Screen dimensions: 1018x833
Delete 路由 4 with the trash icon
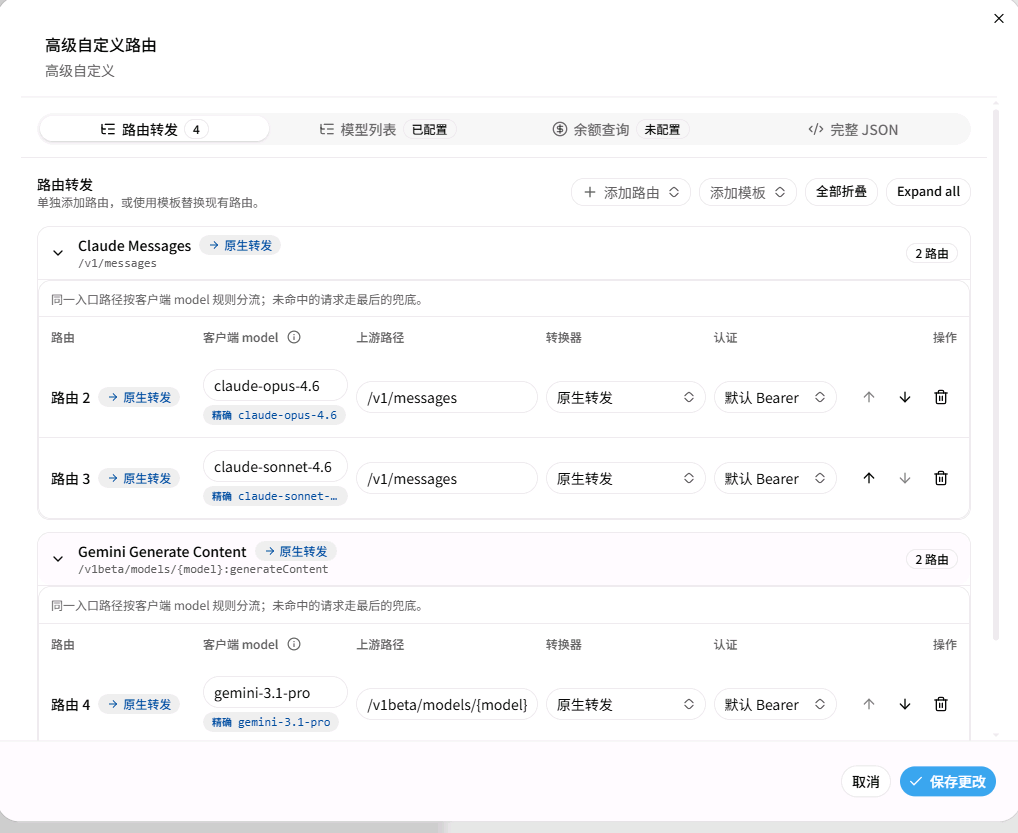coord(941,704)
